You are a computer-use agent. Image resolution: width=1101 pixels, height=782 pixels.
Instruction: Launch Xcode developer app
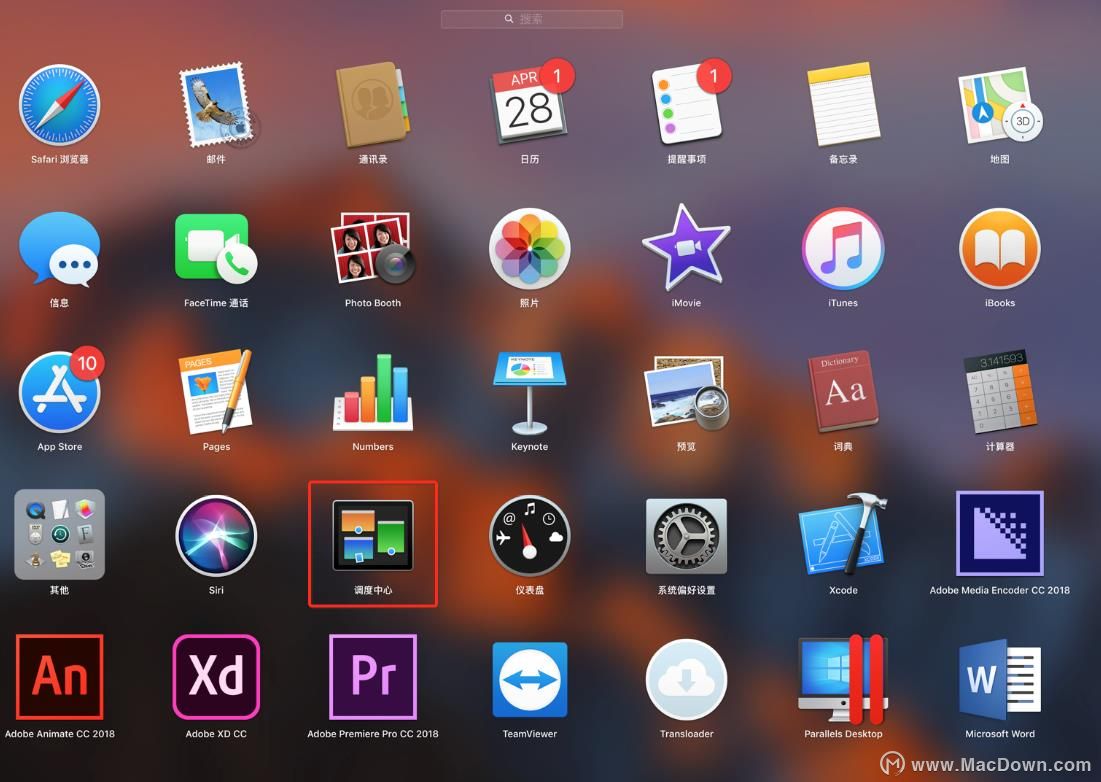point(843,534)
